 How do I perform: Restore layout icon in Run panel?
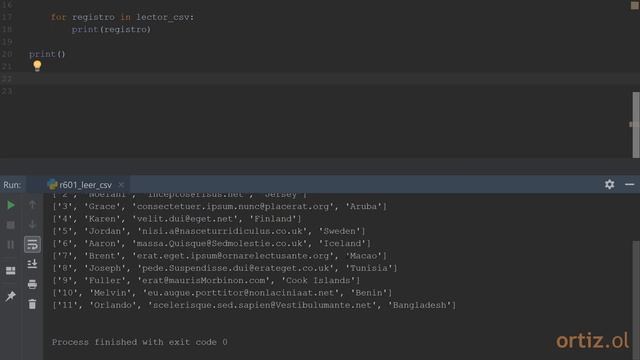(x=11, y=271)
